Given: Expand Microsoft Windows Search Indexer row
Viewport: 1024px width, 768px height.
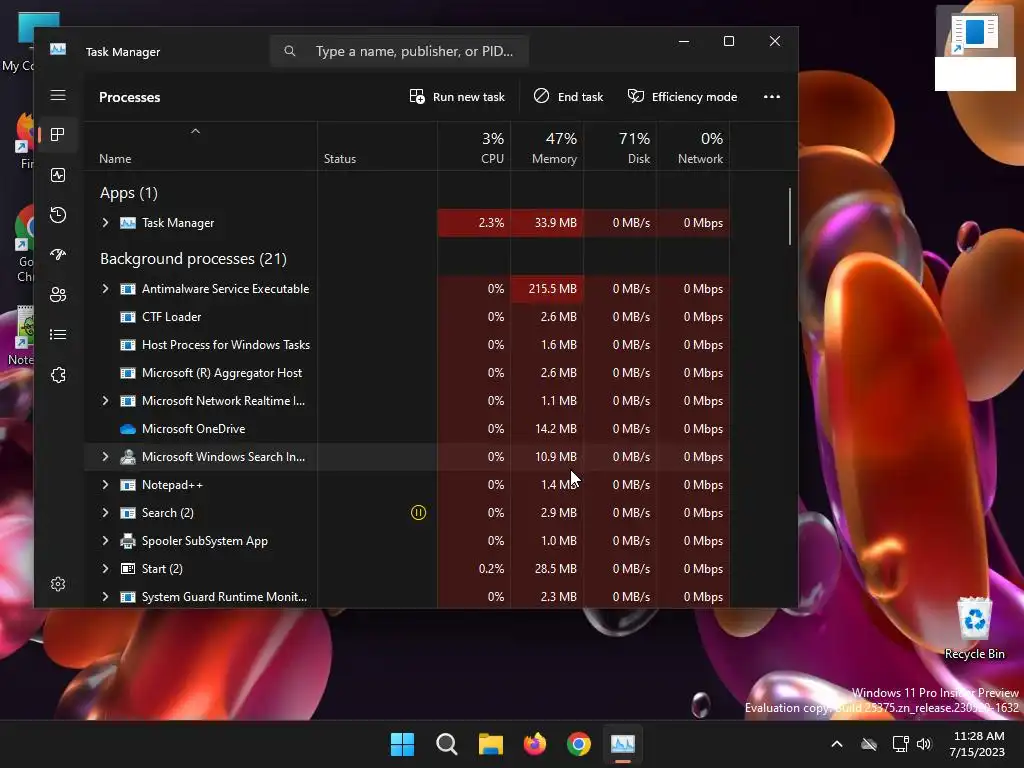Looking at the screenshot, I should [x=105, y=457].
